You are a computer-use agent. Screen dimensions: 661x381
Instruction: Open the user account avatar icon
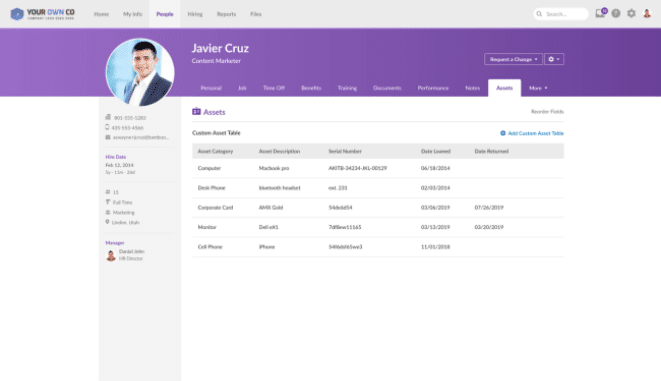point(647,13)
